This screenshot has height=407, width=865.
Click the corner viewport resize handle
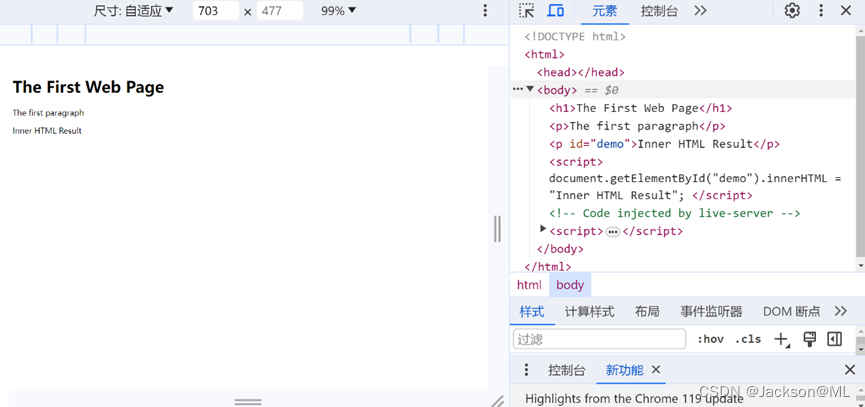(x=498, y=401)
